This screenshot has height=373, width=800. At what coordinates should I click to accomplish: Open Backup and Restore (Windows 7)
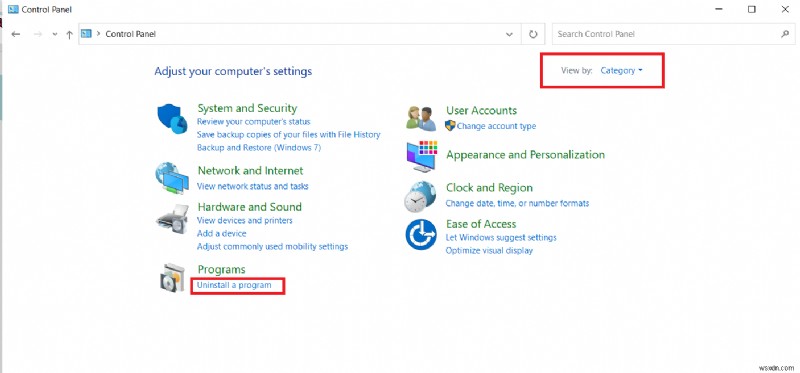click(x=259, y=147)
